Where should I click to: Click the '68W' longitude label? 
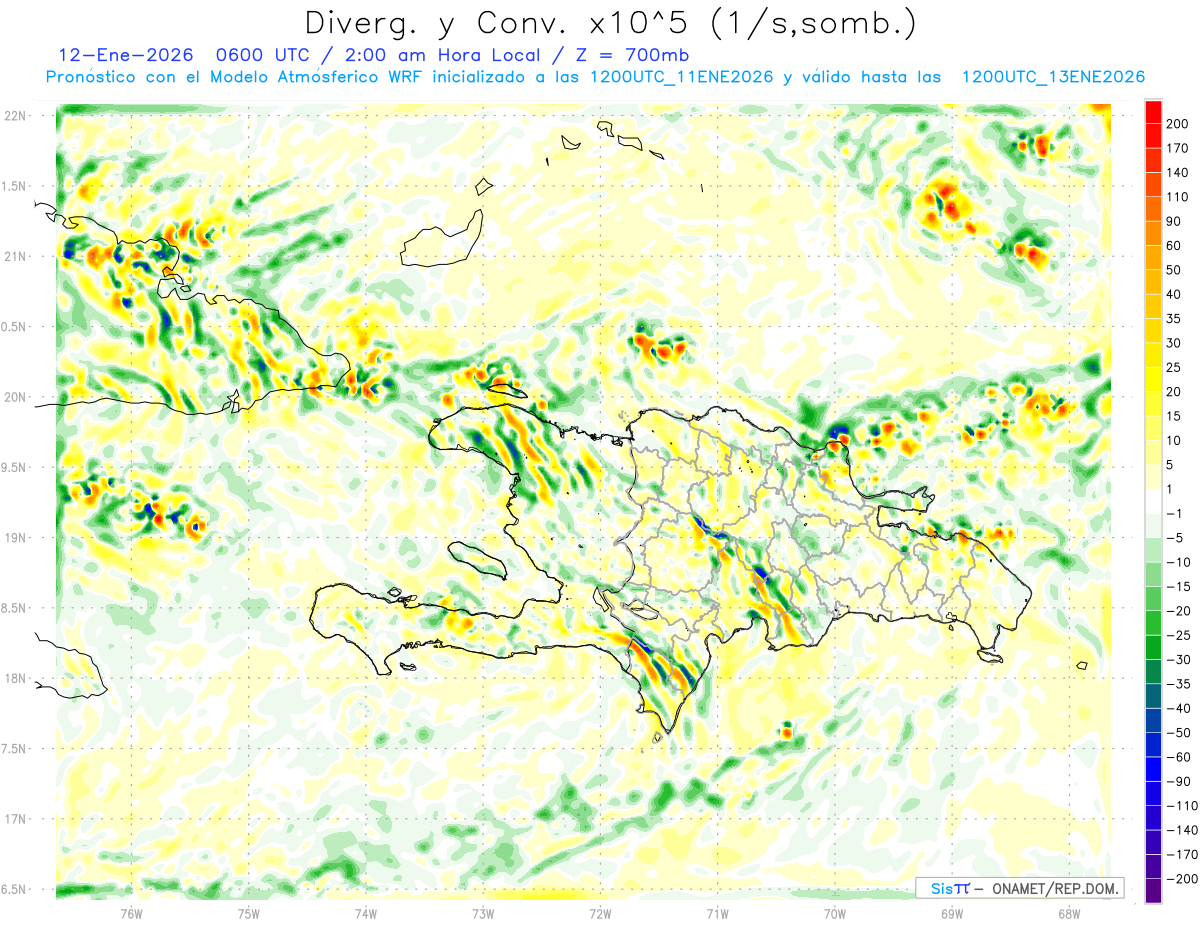1068,913
